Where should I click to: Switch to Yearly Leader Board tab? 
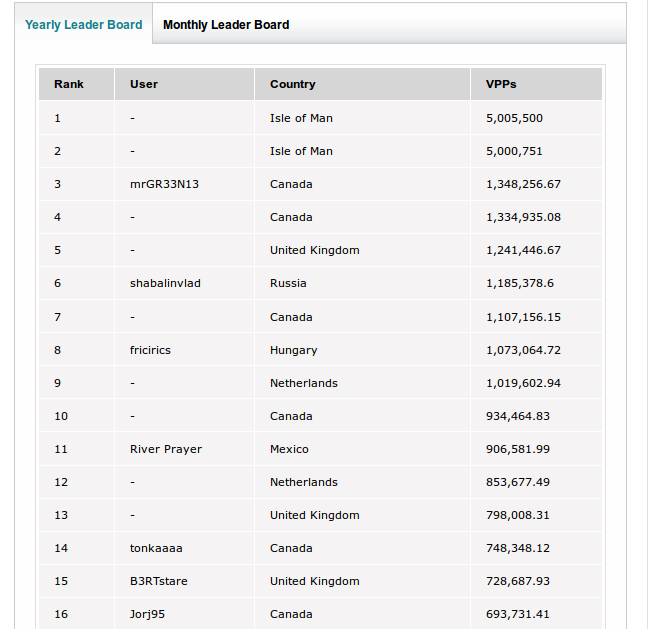tap(84, 25)
